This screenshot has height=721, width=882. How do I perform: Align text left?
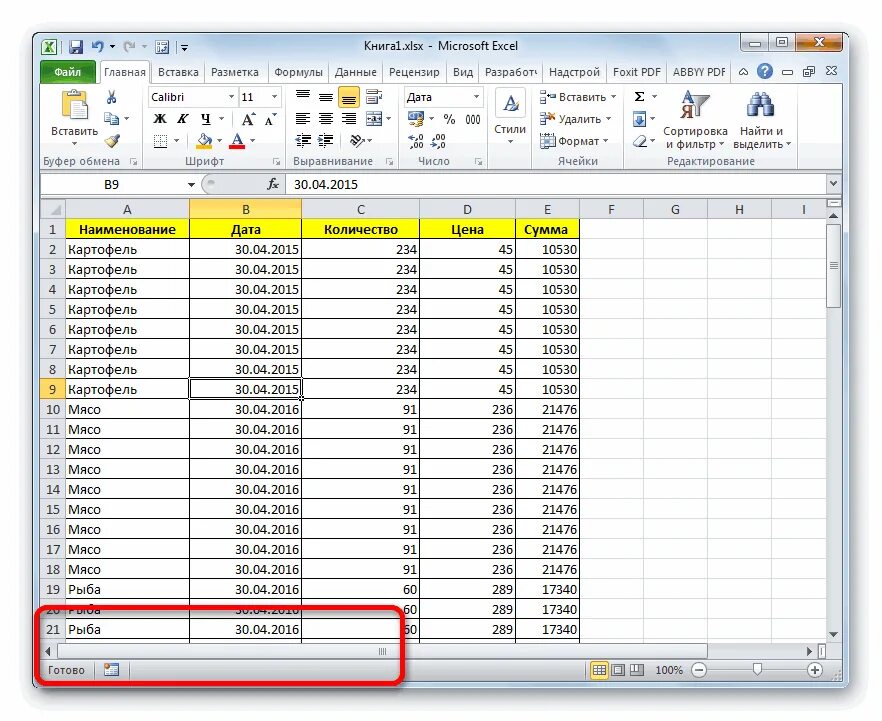point(303,119)
